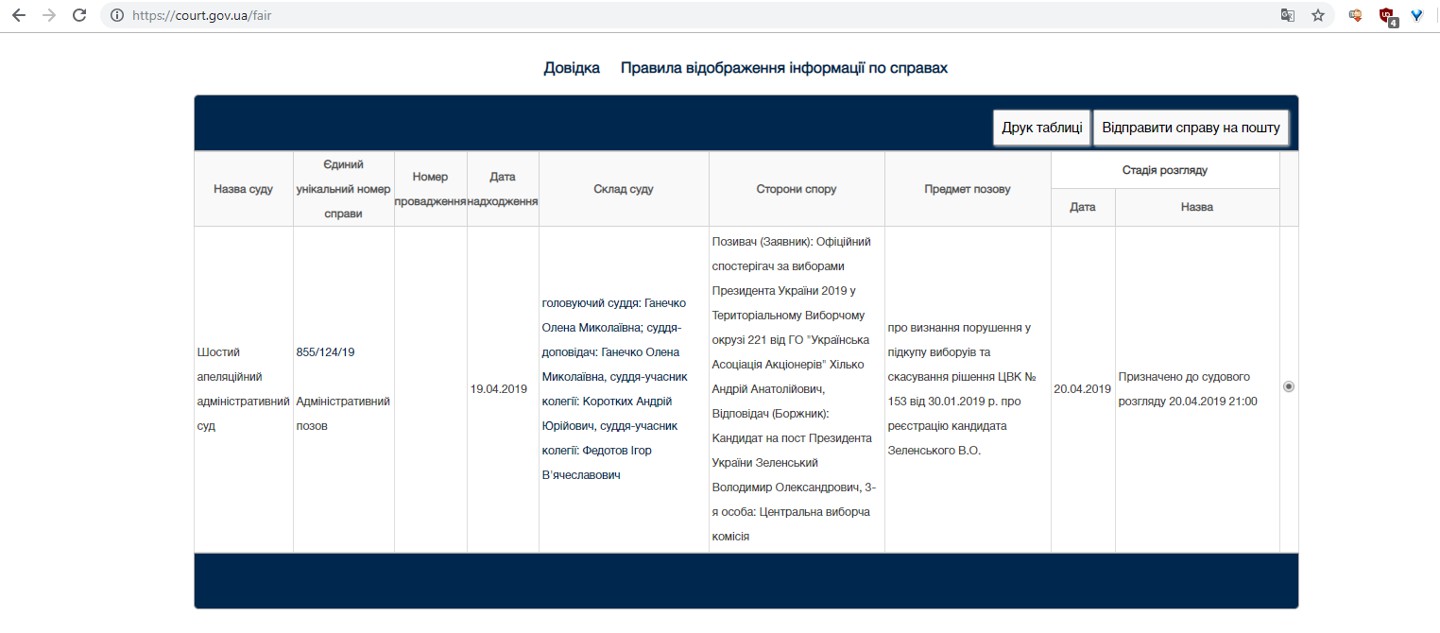Go forward with the browser forward arrow
The image size is (1440, 633).
[x=49, y=16]
